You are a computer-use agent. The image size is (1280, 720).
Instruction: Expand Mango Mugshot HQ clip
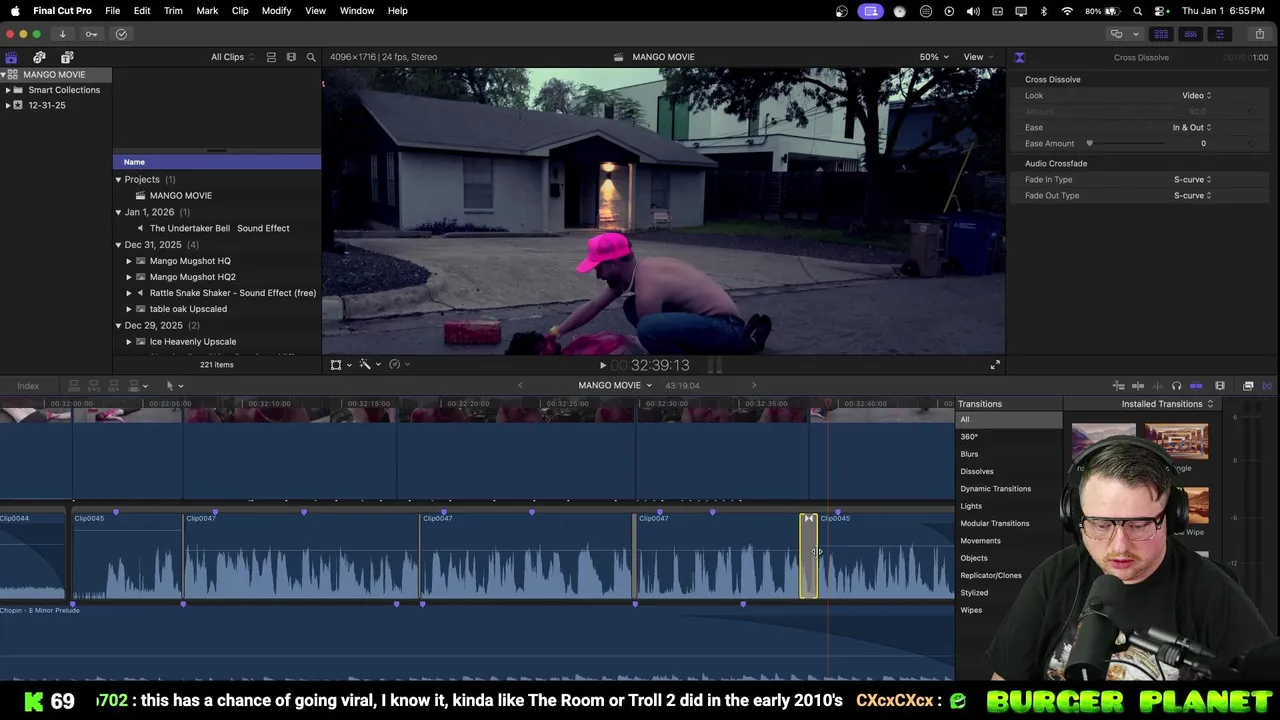point(129,261)
